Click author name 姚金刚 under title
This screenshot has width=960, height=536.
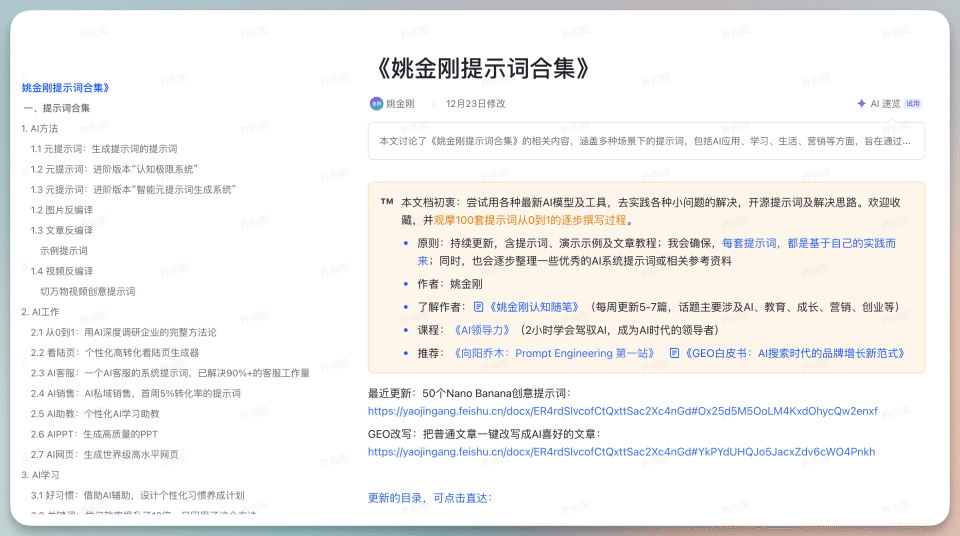click(400, 104)
